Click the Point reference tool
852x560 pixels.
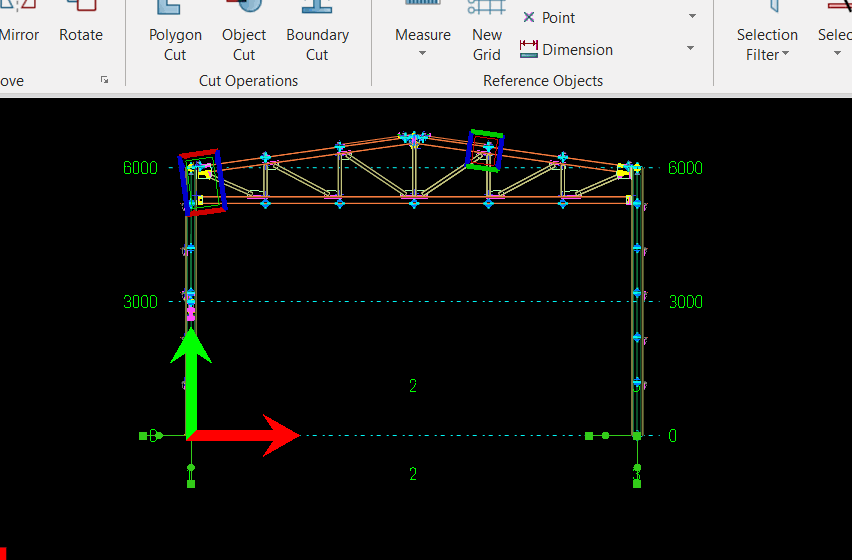tap(549, 17)
